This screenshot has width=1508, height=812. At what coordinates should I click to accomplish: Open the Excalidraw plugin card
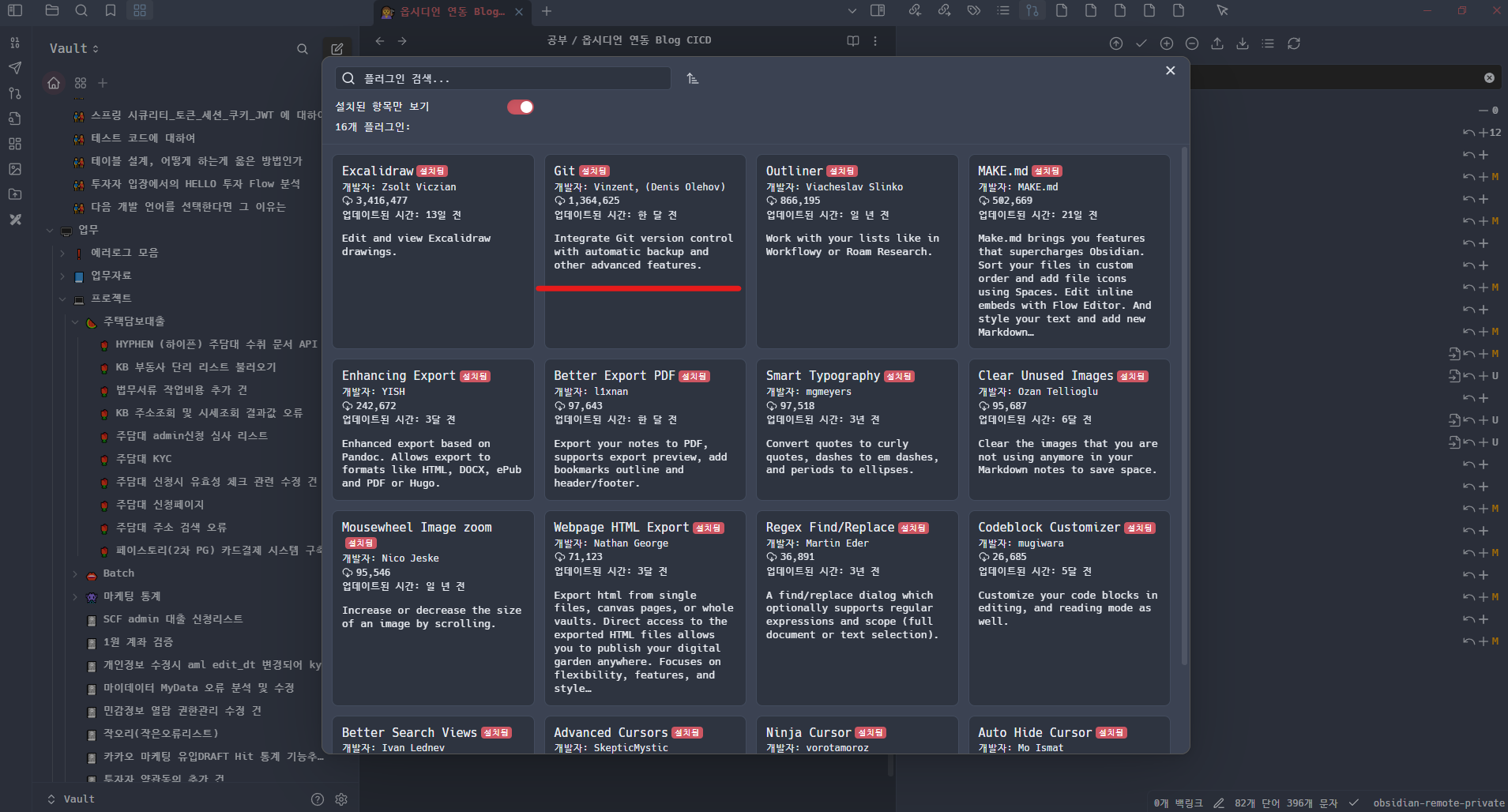click(x=433, y=251)
